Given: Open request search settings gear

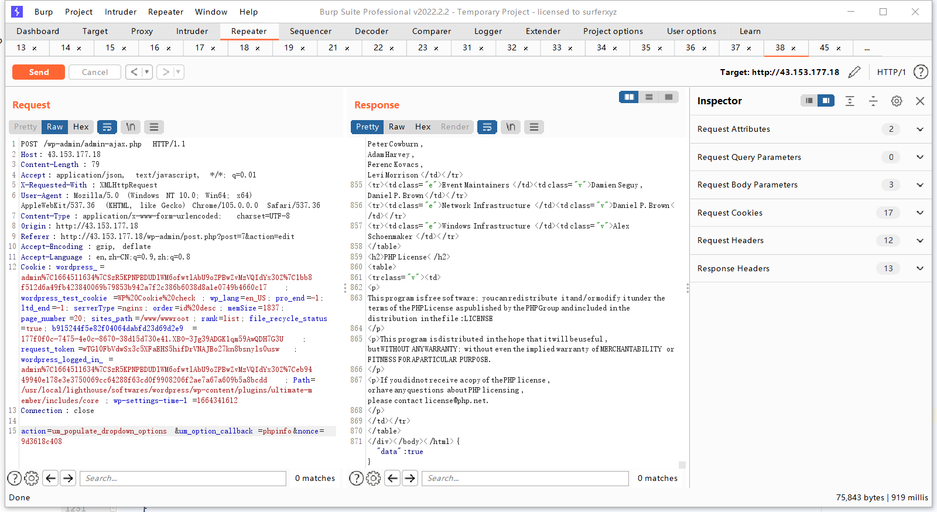Looking at the screenshot, I should [32, 478].
